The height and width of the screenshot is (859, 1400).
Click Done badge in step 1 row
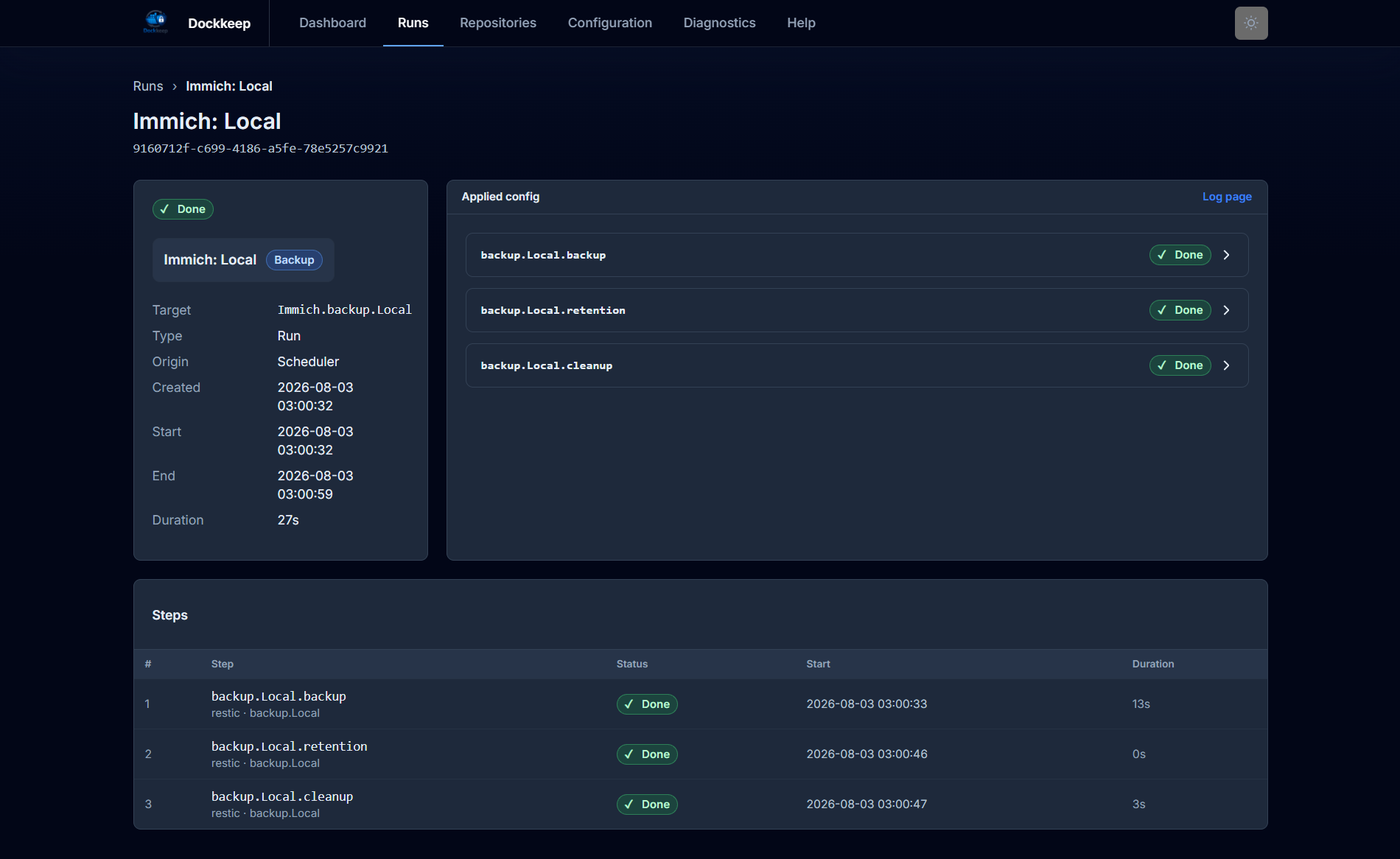(x=647, y=704)
